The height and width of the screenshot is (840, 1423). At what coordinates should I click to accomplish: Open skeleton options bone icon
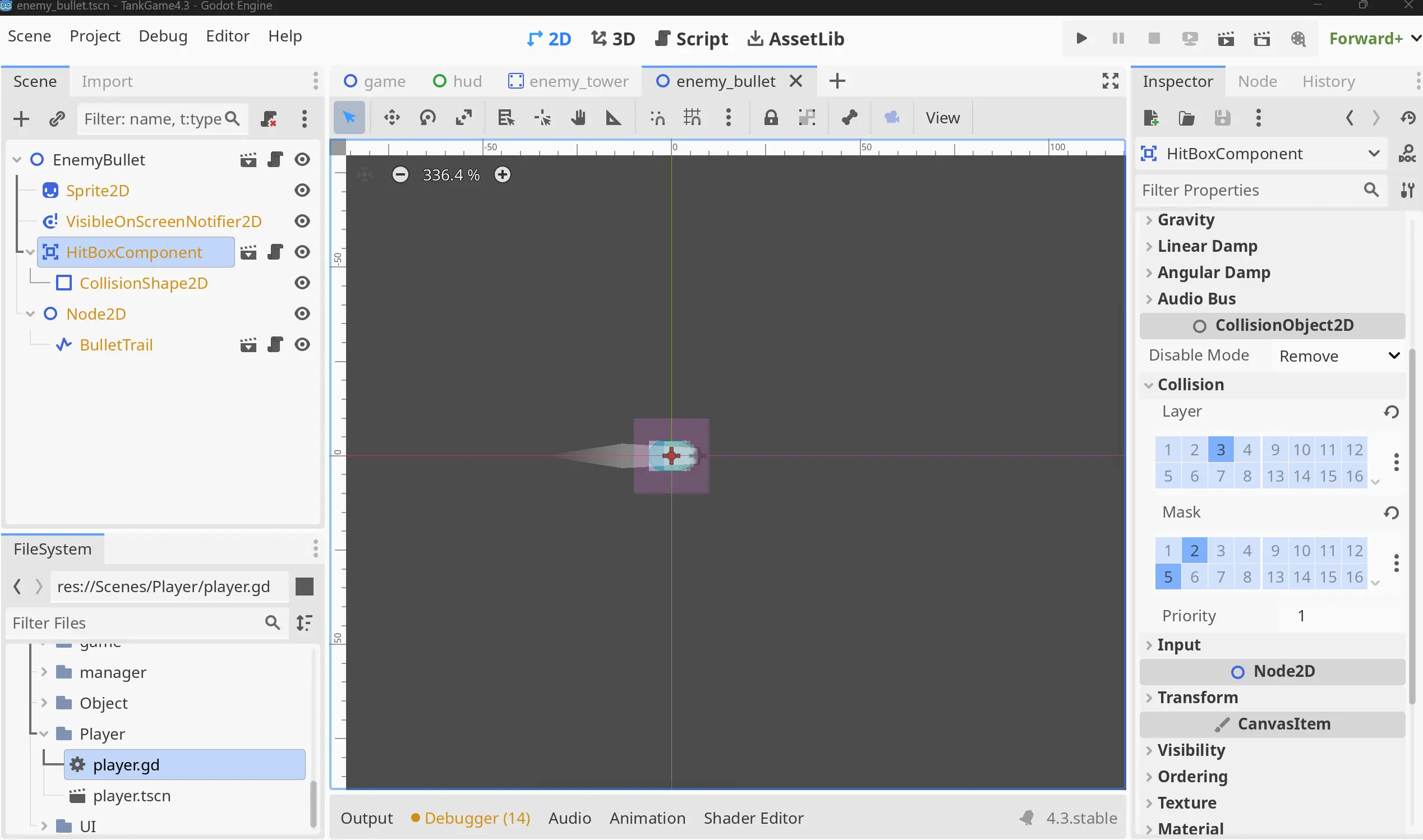pyautogui.click(x=849, y=118)
